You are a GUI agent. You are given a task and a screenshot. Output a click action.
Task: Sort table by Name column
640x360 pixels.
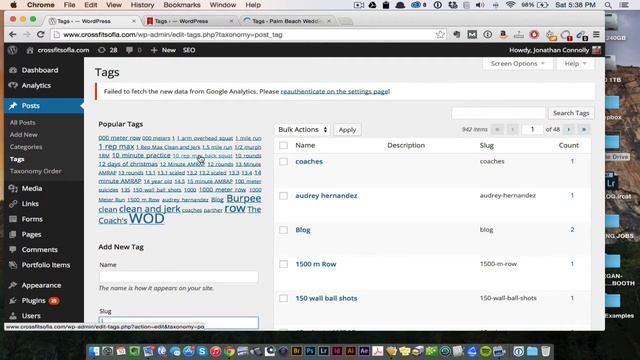pos(305,145)
